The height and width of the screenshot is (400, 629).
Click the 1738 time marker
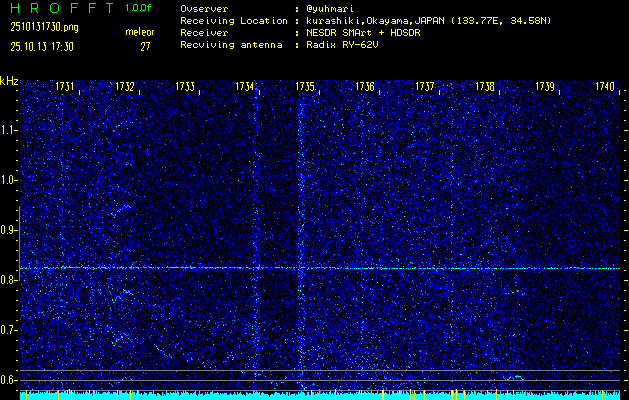(485, 88)
